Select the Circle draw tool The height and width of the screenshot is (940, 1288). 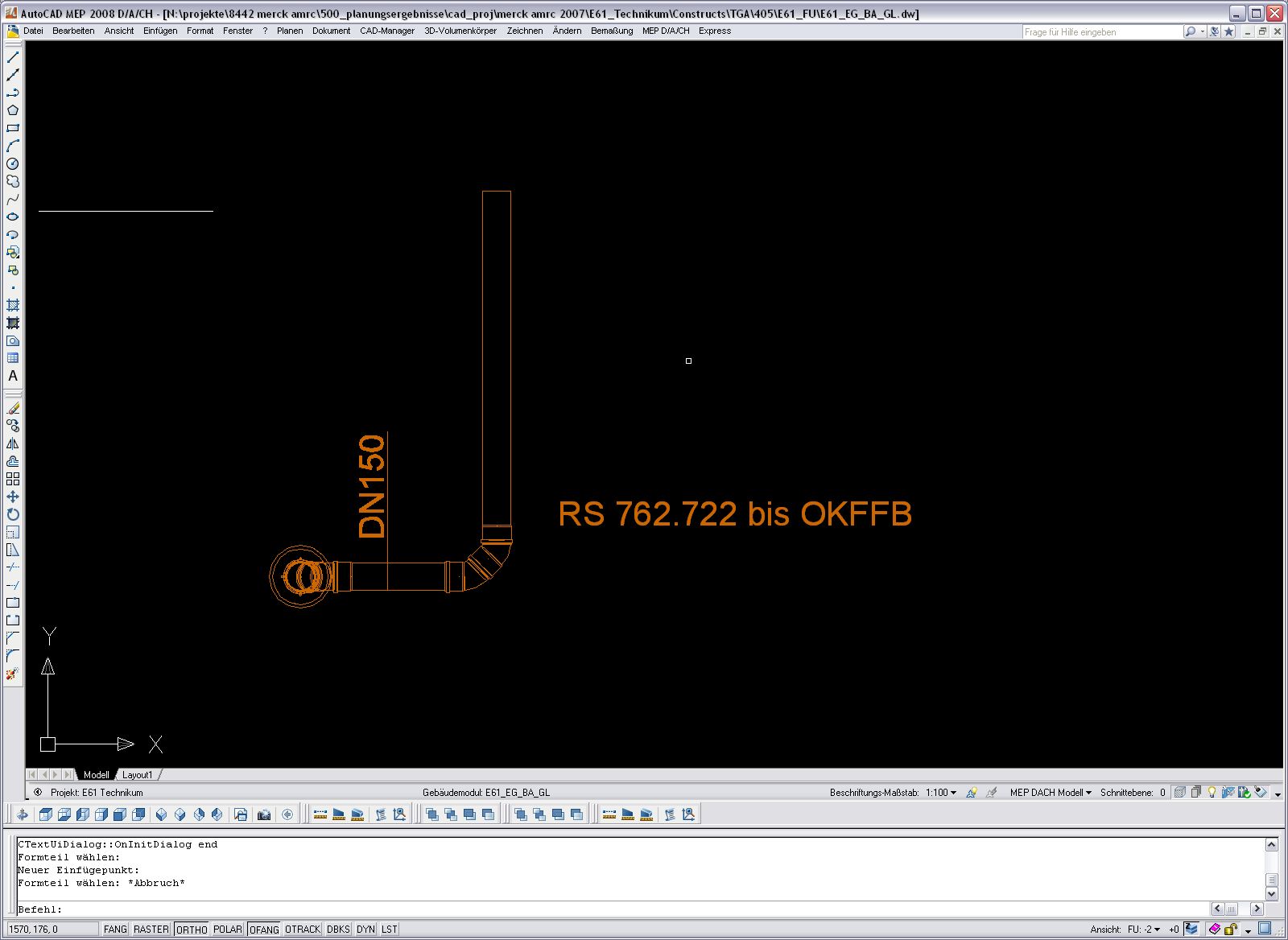pyautogui.click(x=13, y=163)
